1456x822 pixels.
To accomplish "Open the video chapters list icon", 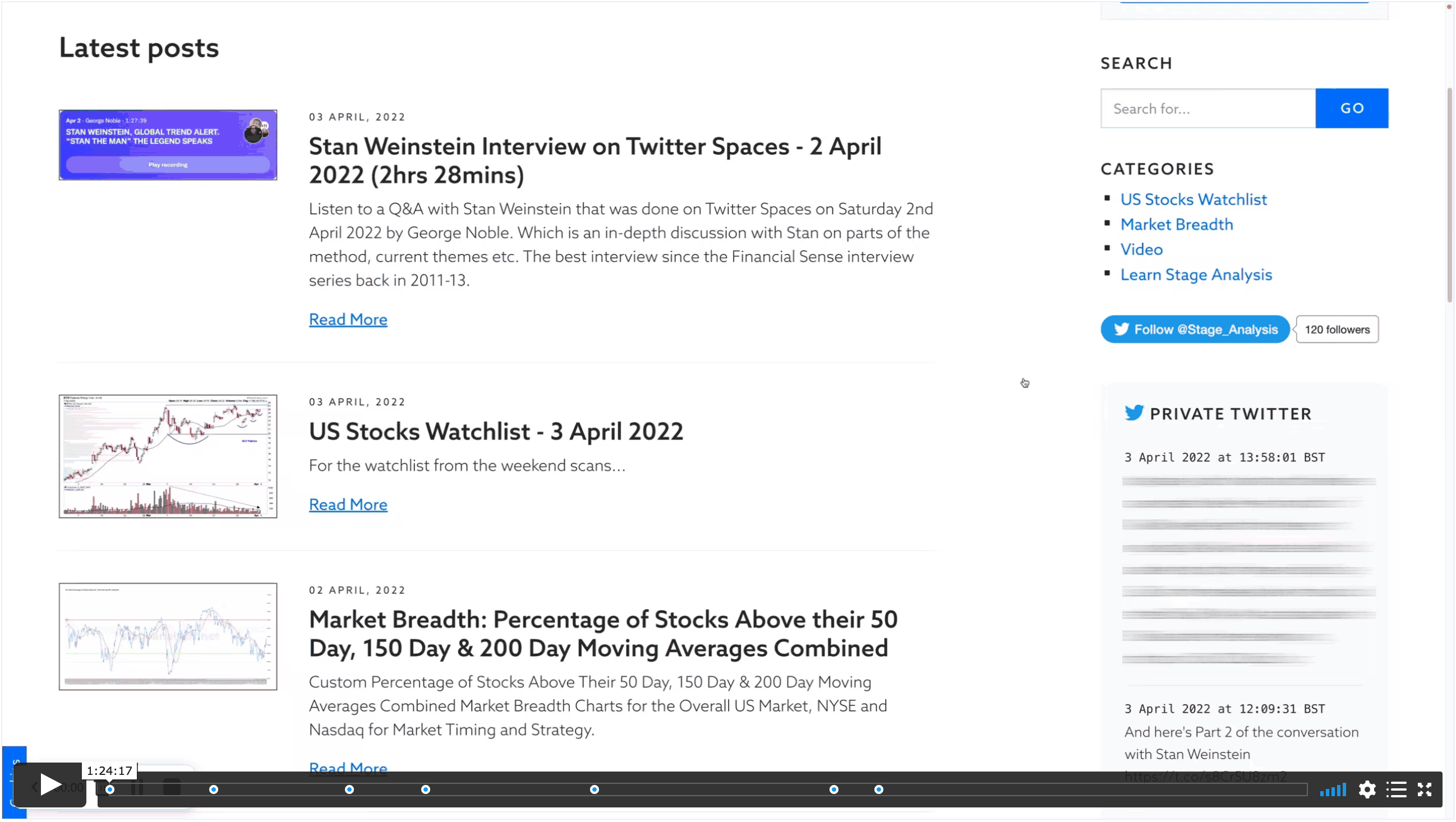I will (x=1396, y=791).
